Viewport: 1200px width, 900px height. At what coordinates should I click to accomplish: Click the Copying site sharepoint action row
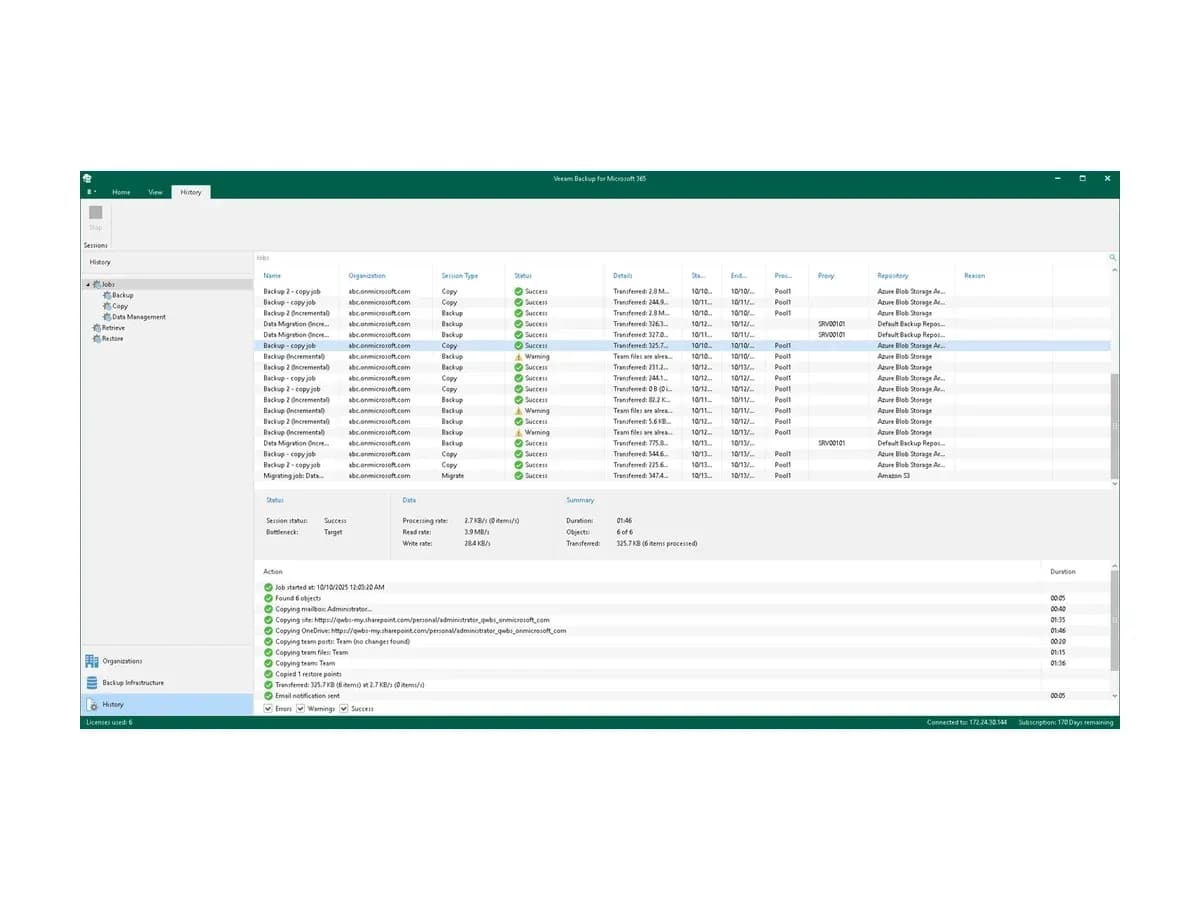[x=683, y=620]
